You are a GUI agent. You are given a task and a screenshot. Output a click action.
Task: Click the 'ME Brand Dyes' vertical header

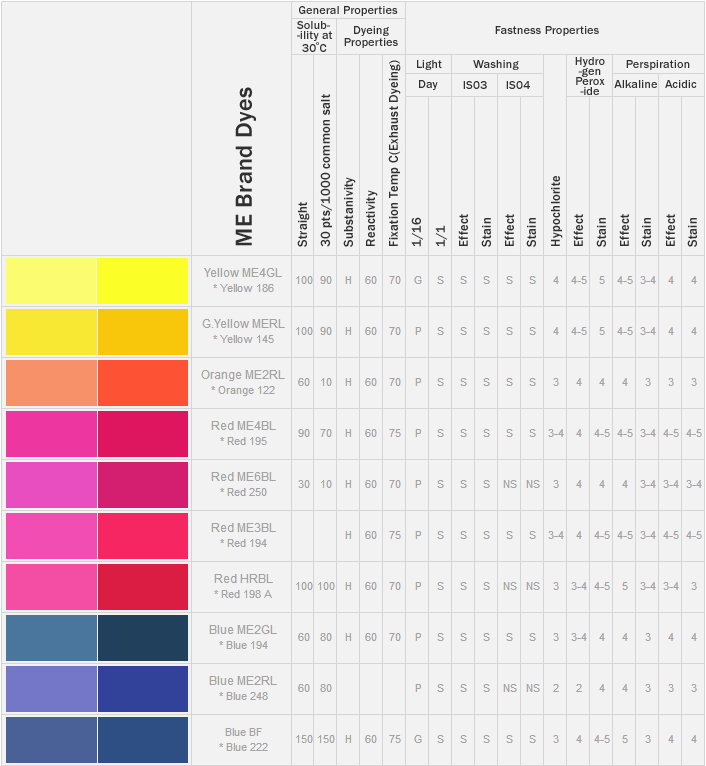pos(244,166)
